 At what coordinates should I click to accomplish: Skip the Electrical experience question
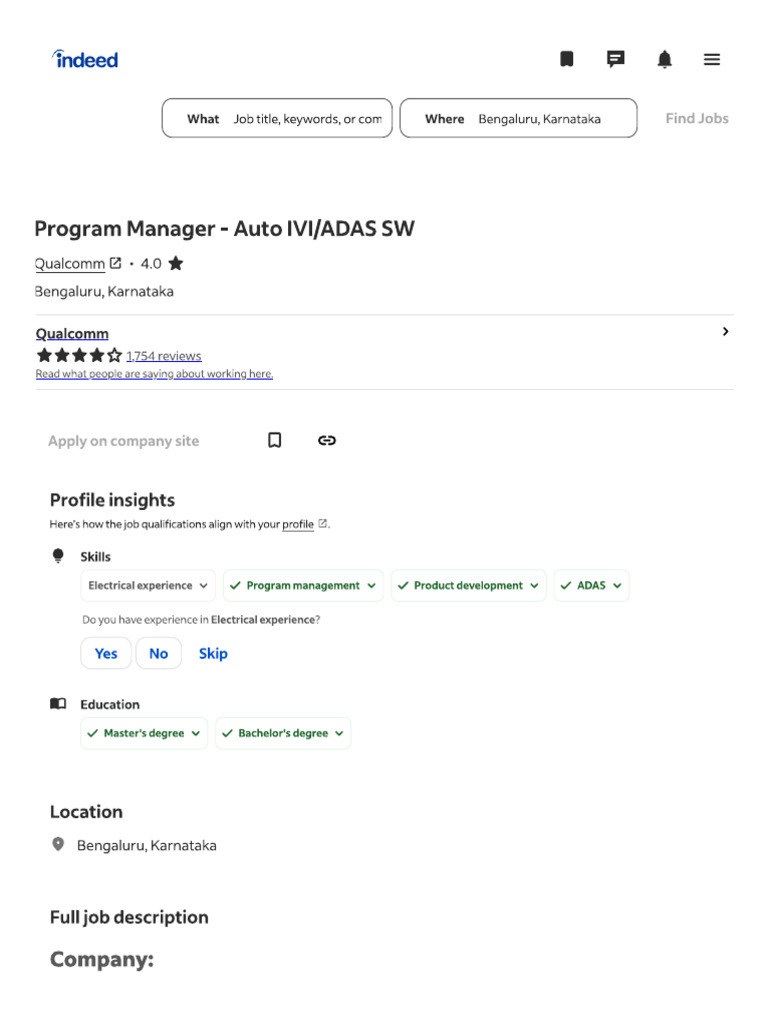213,653
